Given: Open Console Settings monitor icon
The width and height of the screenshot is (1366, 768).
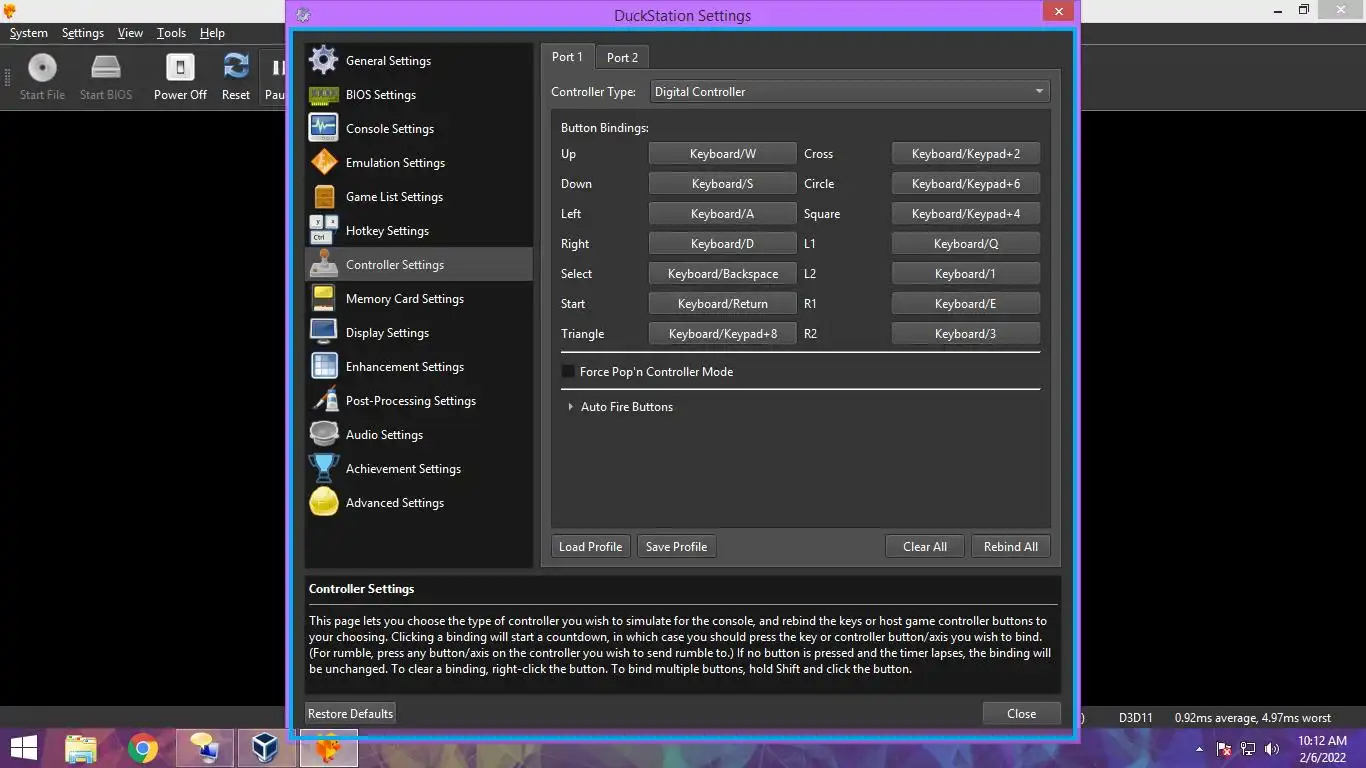Looking at the screenshot, I should tap(323, 128).
